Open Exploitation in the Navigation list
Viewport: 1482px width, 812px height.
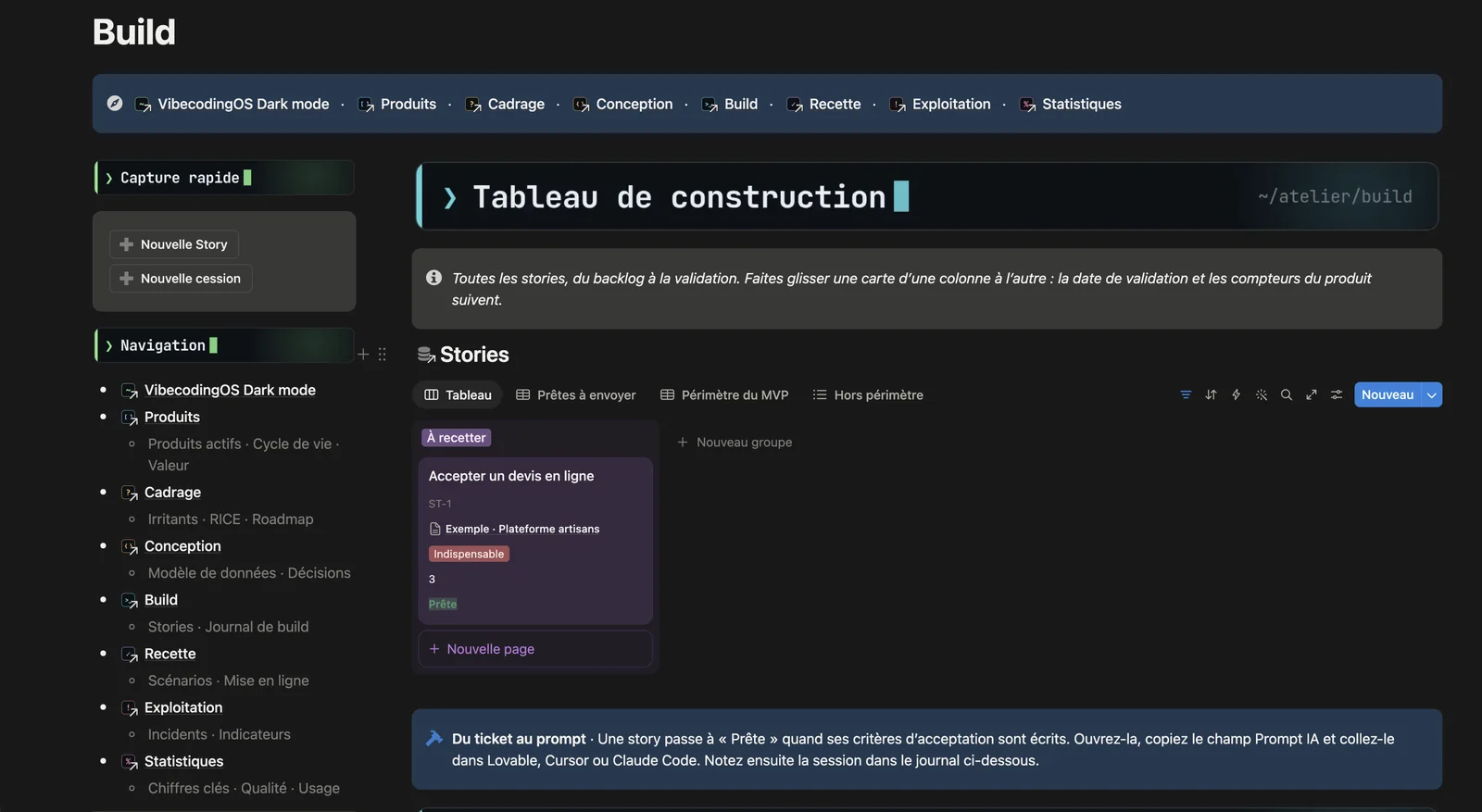(x=183, y=707)
